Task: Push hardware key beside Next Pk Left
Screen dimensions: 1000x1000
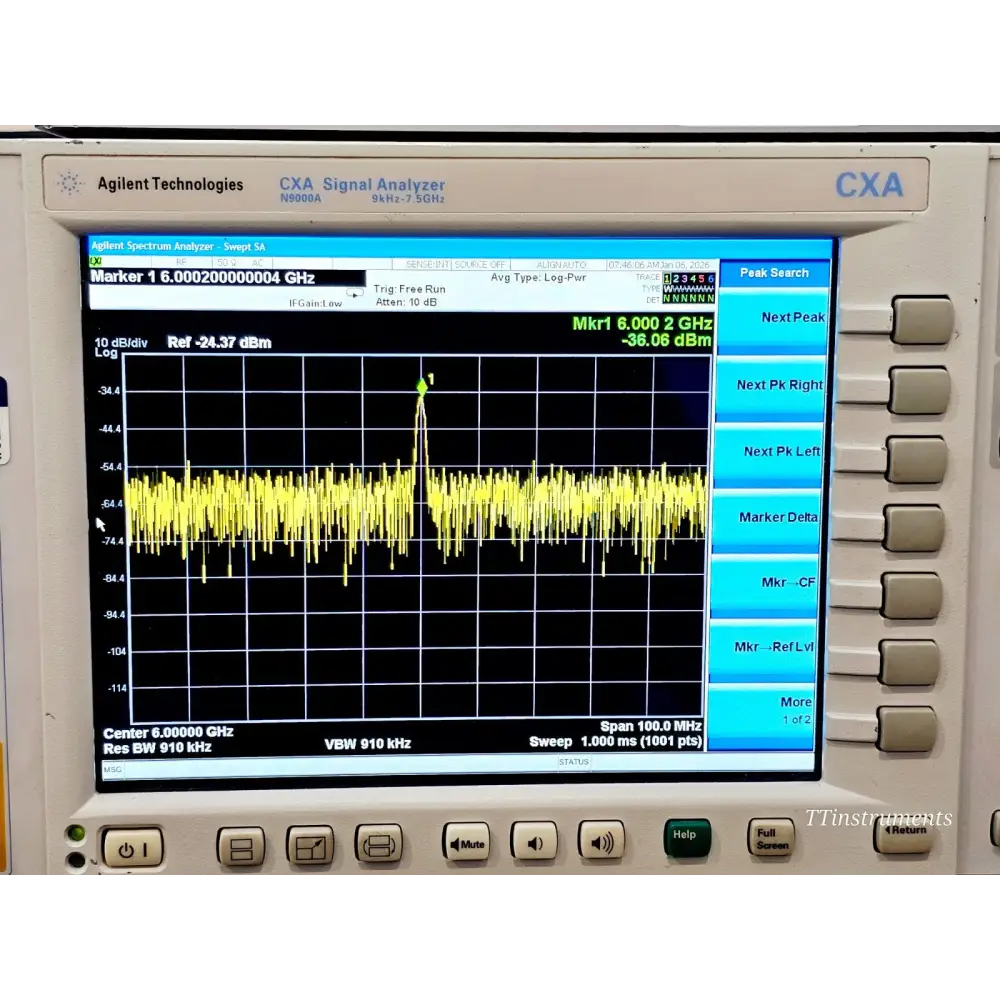Action: (x=916, y=459)
